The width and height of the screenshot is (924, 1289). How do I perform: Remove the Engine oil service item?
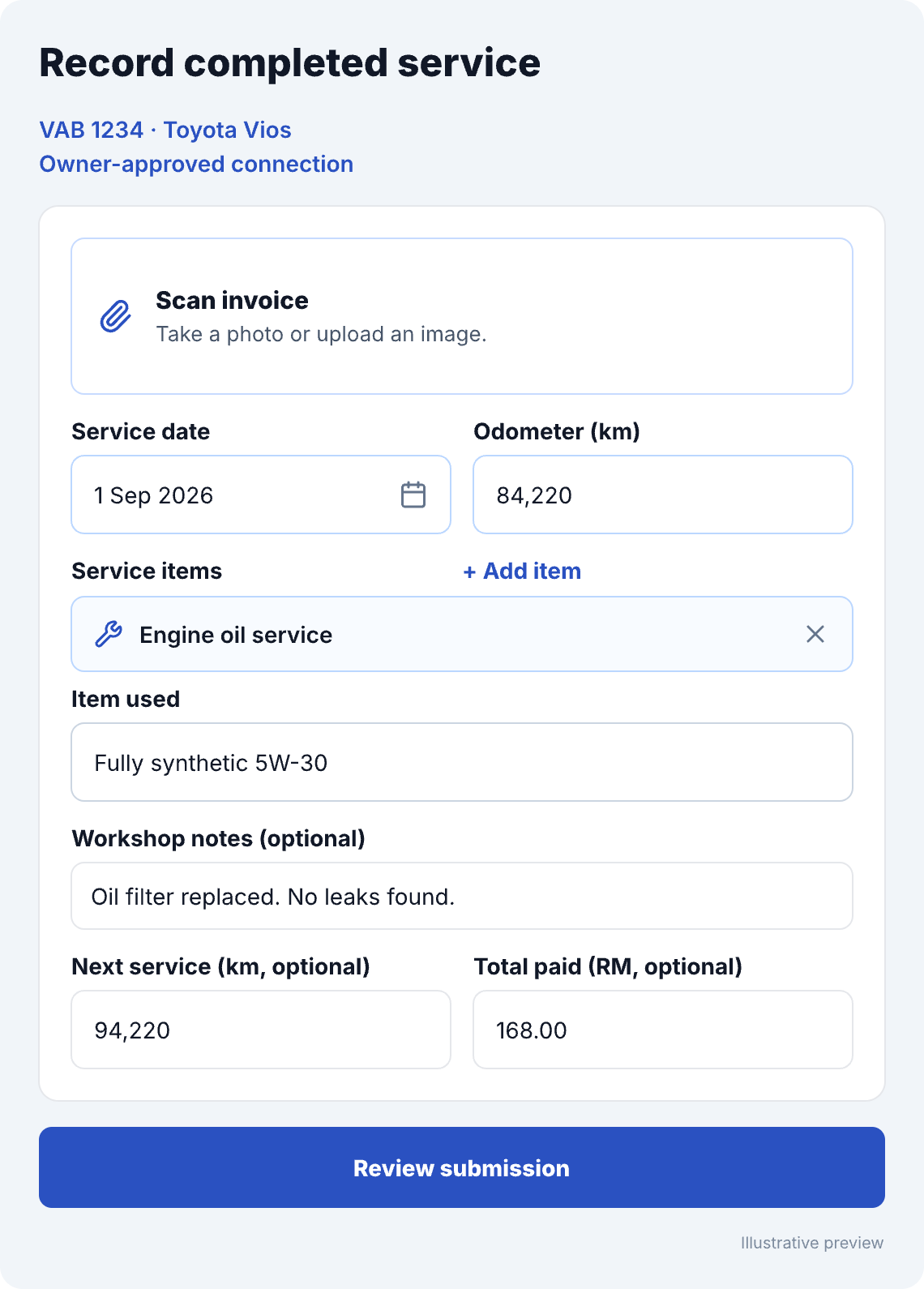point(815,634)
